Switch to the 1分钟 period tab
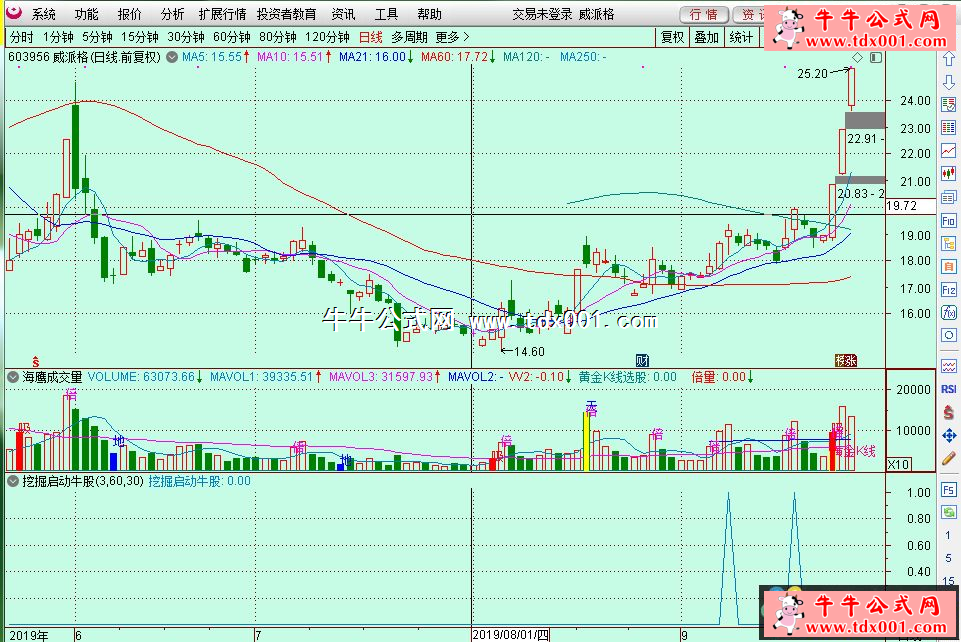The image size is (961, 642). coord(58,37)
